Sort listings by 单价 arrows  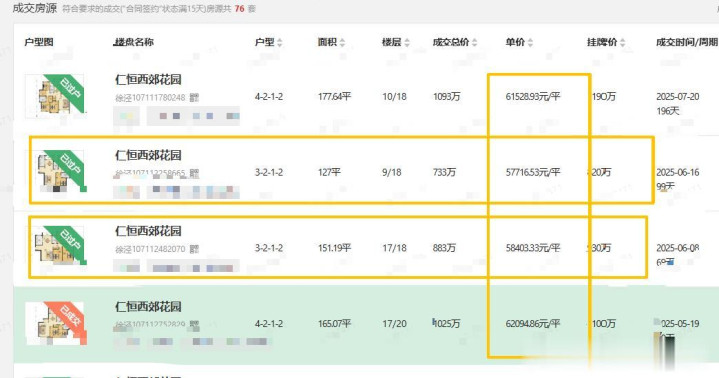click(x=531, y=43)
